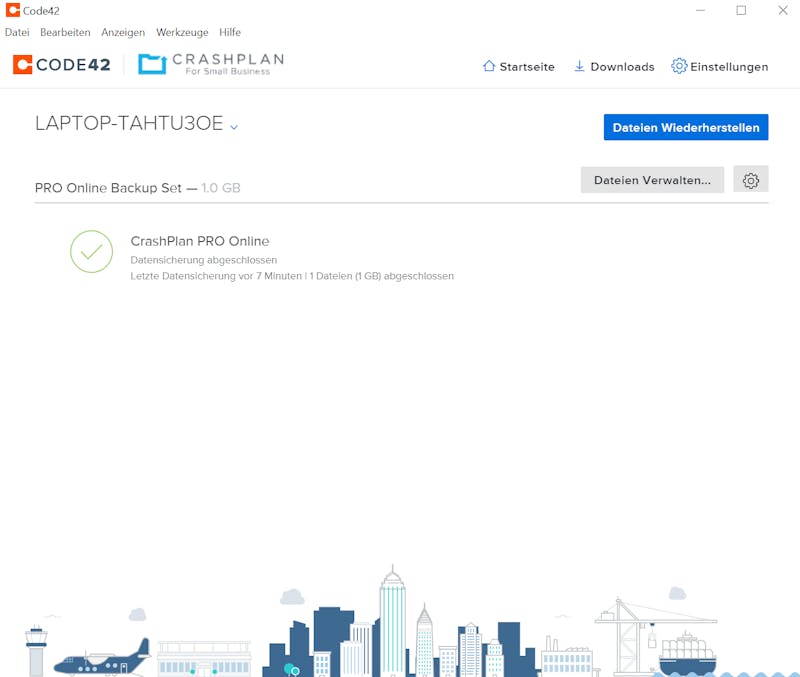Image resolution: width=800 pixels, height=677 pixels.
Task: Click the PRO Online Backup Set heading
Action: click(x=108, y=188)
